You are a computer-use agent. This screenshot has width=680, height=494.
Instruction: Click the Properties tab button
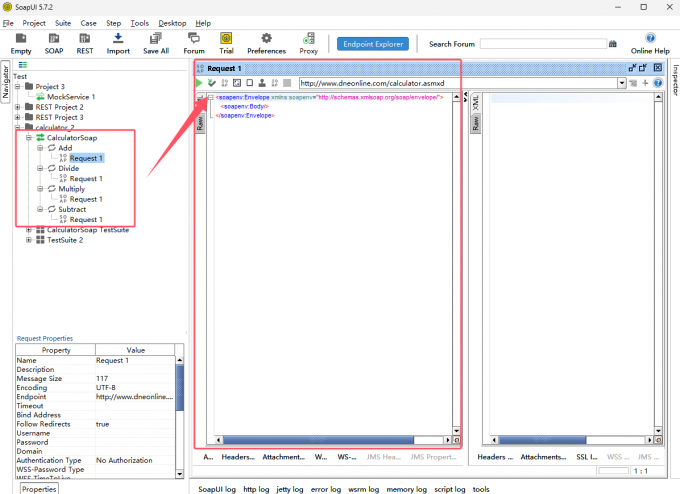[39, 489]
